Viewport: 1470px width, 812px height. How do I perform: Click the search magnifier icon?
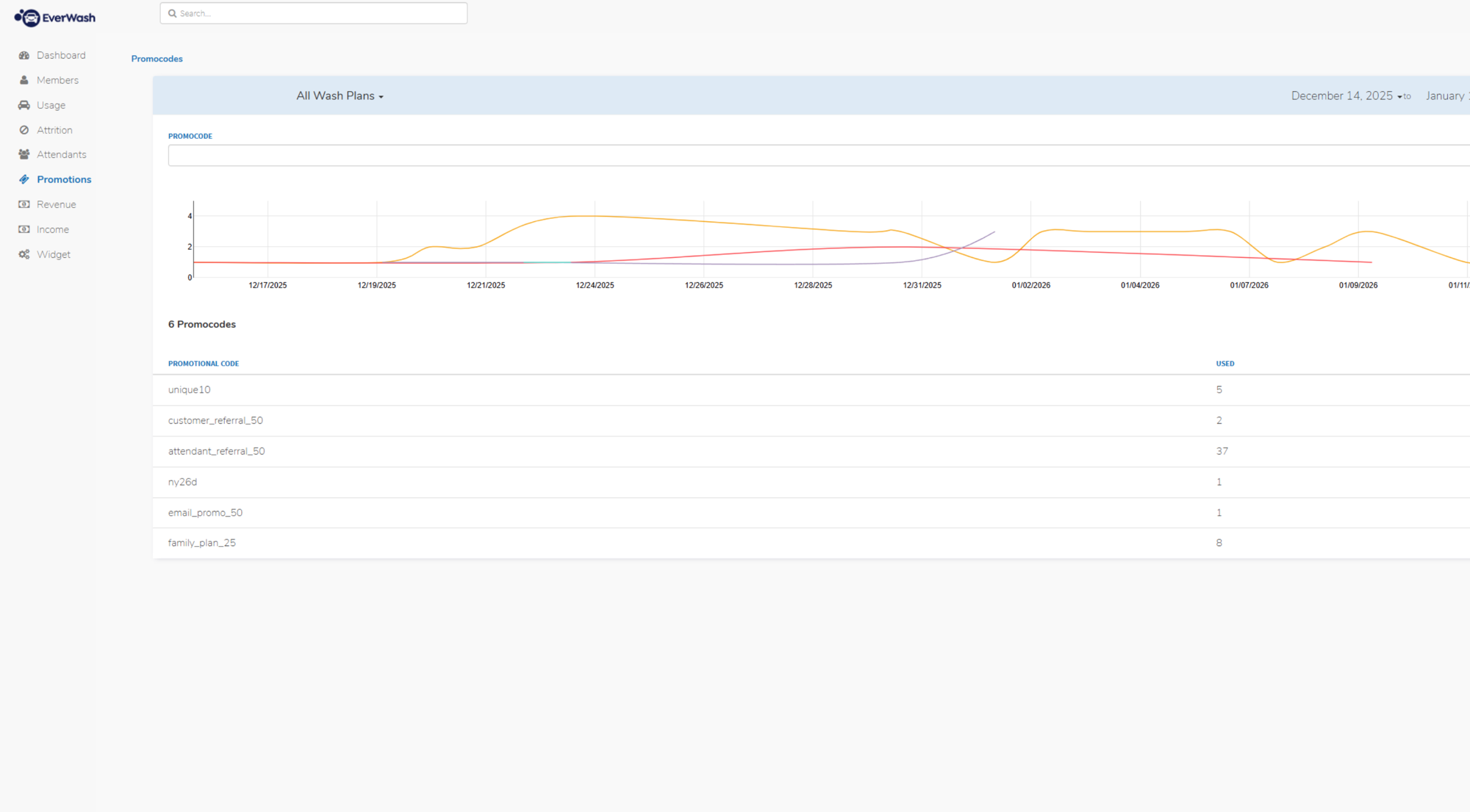[x=172, y=13]
